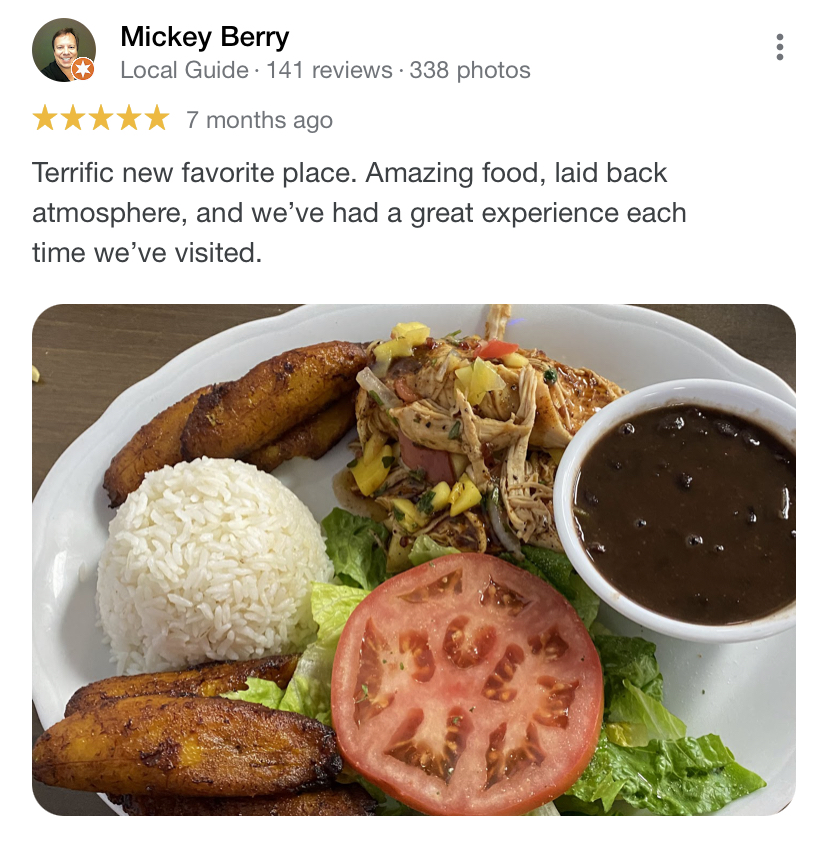Open the three-dot more options menu
The height and width of the screenshot is (848, 828).
click(779, 47)
